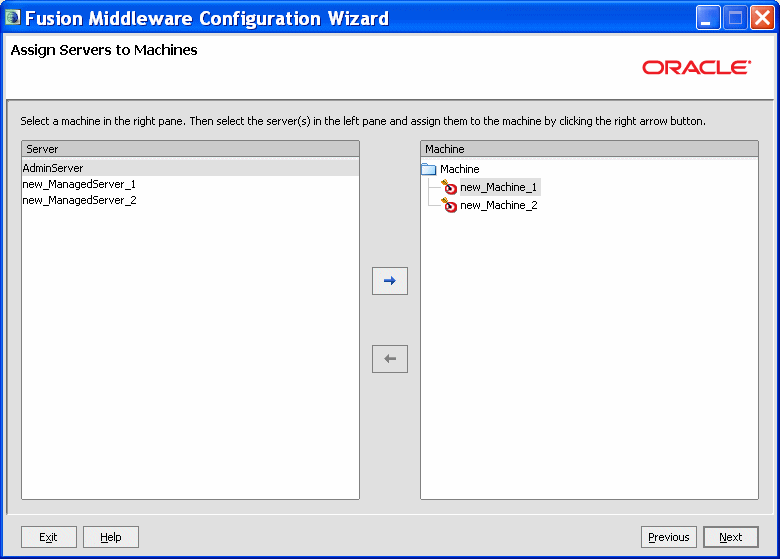Select new_ManagedServer_1 in the Server list
This screenshot has height=559, width=780.
[x=190, y=184]
